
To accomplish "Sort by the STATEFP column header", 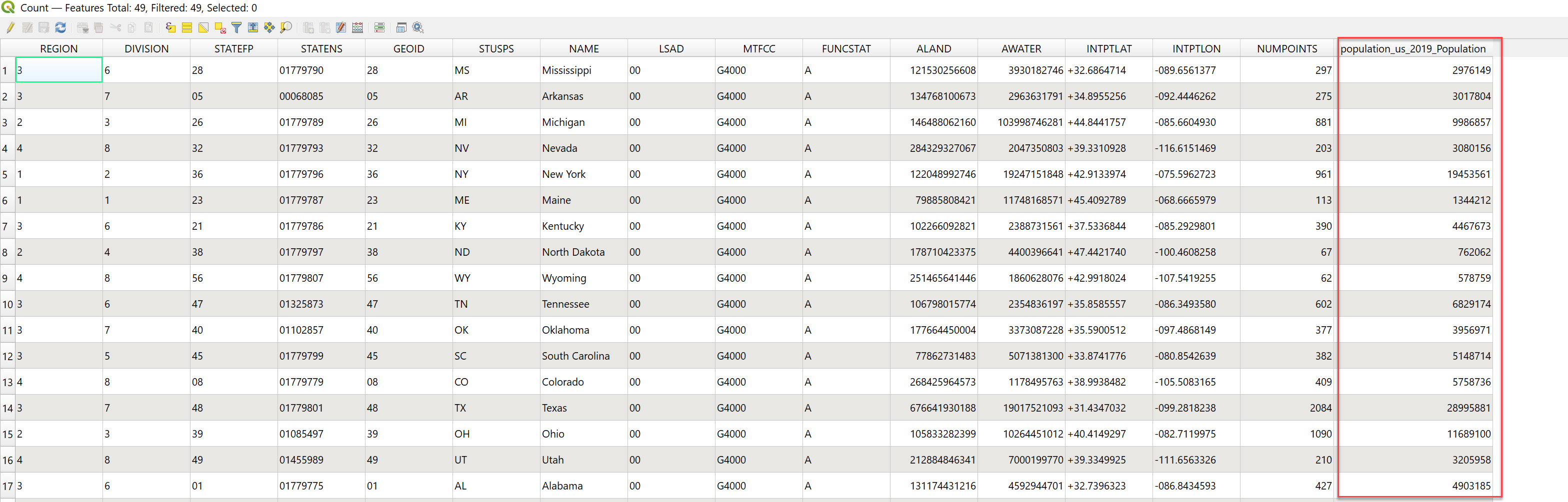I will (233, 48).
